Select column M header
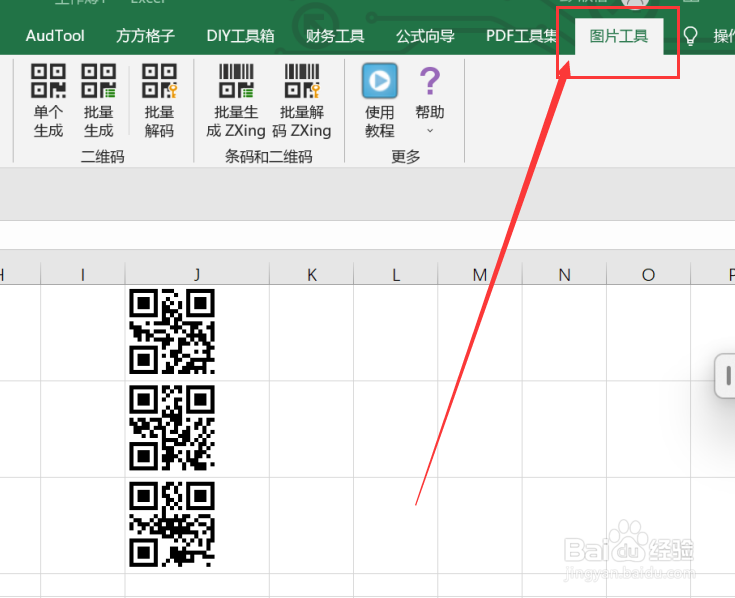 coord(480,274)
